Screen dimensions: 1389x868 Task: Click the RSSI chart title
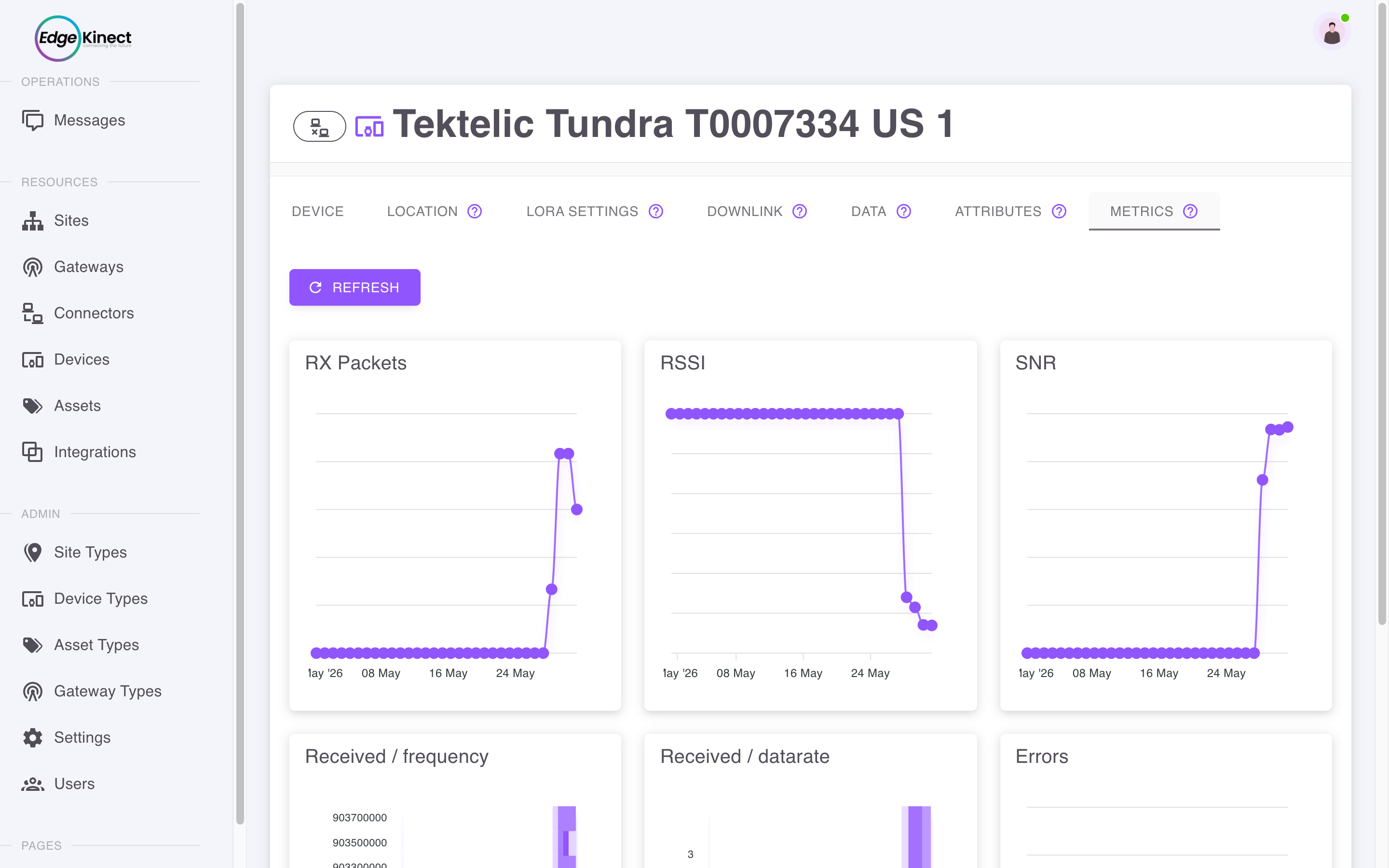(x=682, y=363)
